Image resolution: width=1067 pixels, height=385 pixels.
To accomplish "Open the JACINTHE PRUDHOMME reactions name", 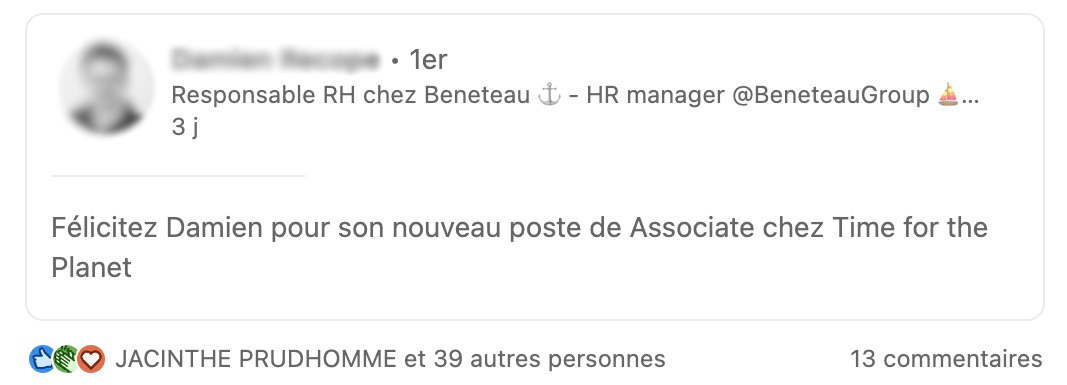I will click(x=256, y=358).
